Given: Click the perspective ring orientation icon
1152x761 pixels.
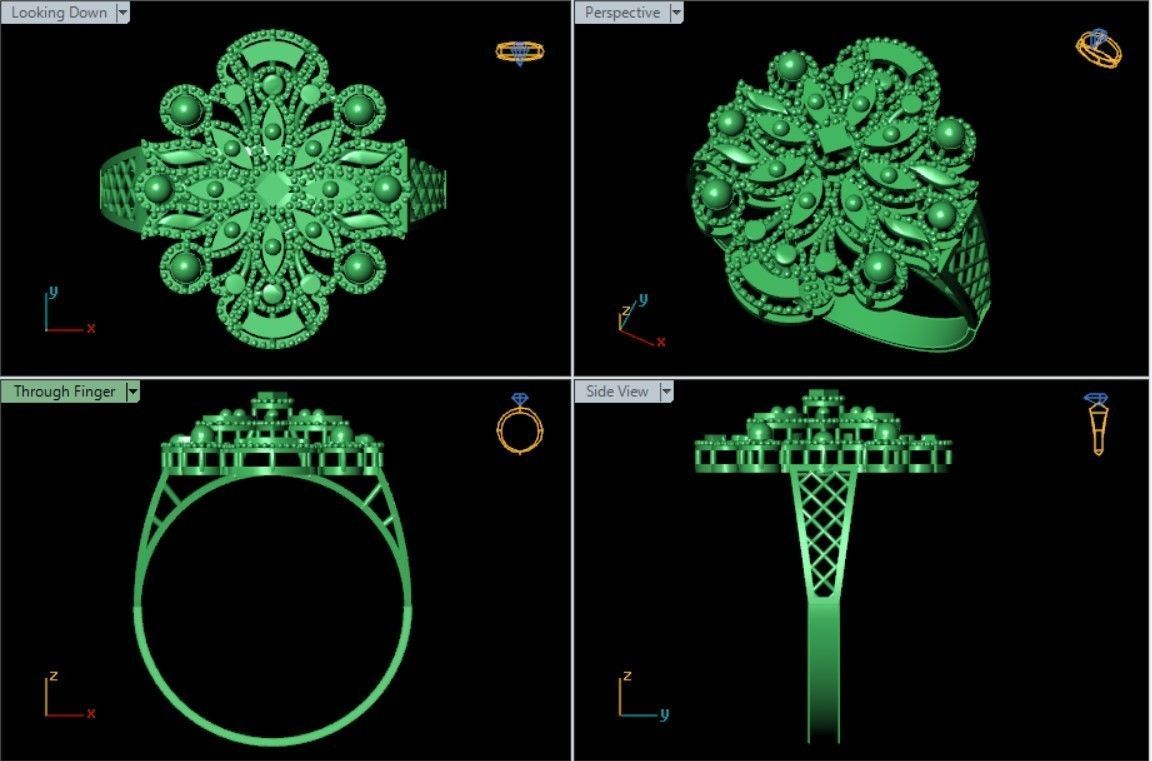Looking at the screenshot, I should point(1099,48).
